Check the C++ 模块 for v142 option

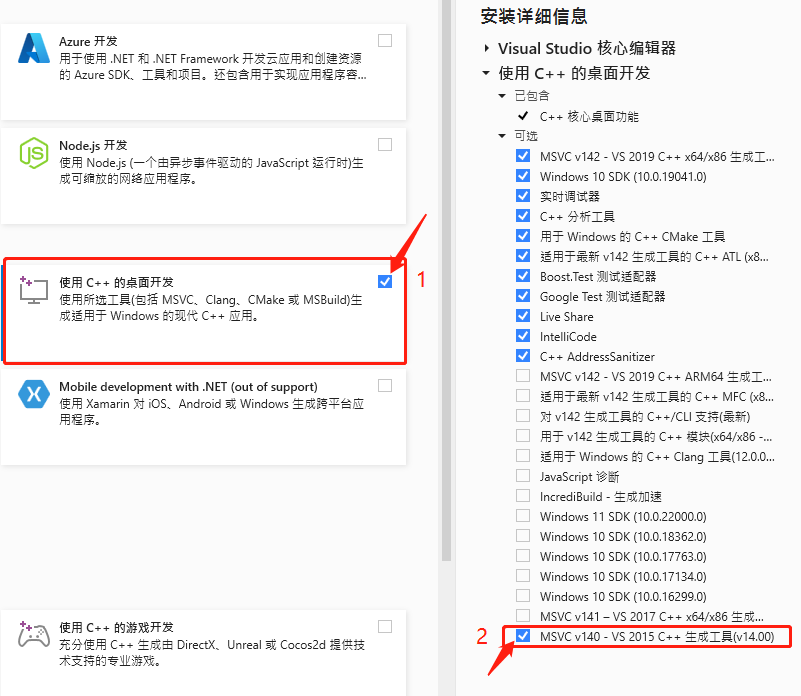coord(523,435)
